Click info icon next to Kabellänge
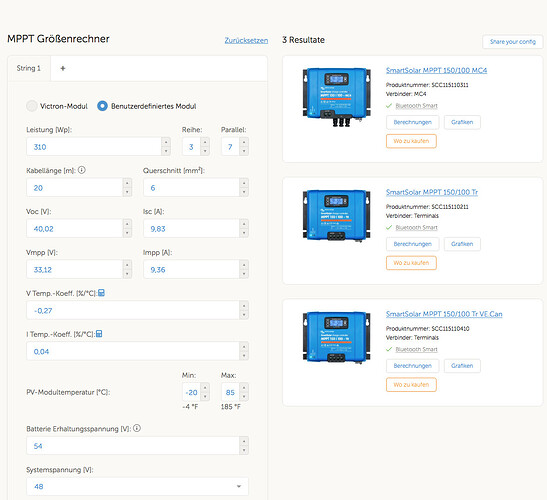Screen dimensions: 547x500 (81, 170)
